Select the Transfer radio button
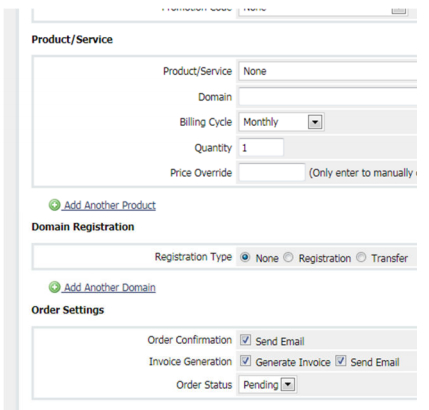The width and height of the screenshot is (429, 410). [x=361, y=257]
